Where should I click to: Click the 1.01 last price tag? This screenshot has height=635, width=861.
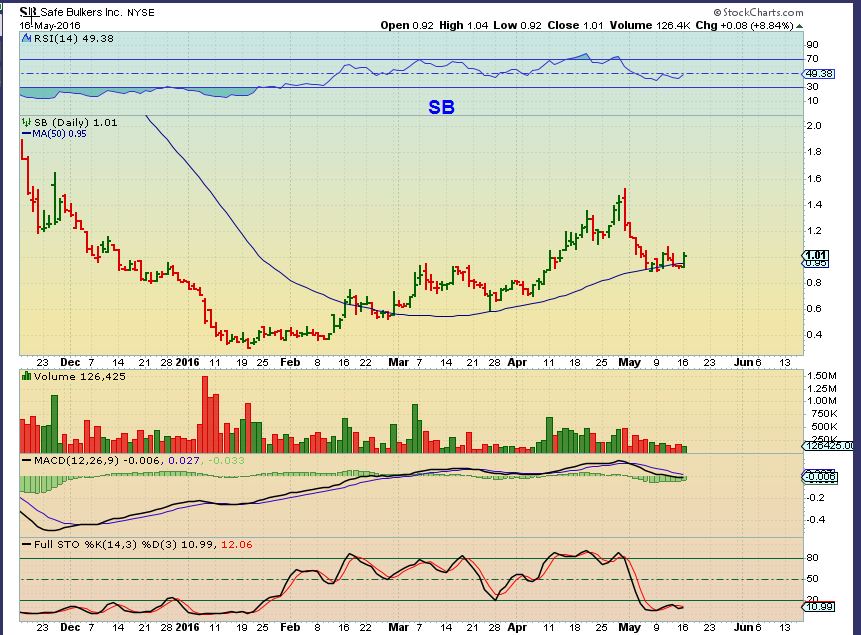pos(817,255)
